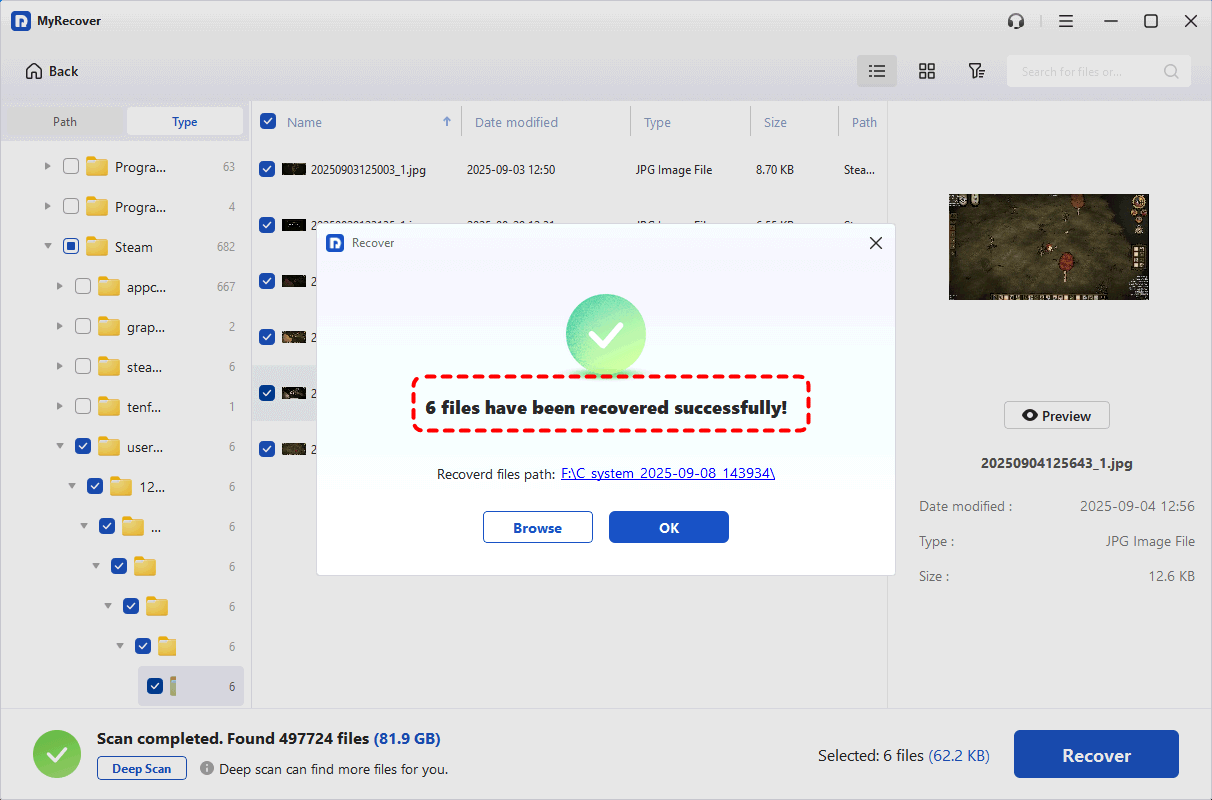Expand the tenf... folder node
The height and width of the screenshot is (800, 1212).
pyautogui.click(x=59, y=407)
